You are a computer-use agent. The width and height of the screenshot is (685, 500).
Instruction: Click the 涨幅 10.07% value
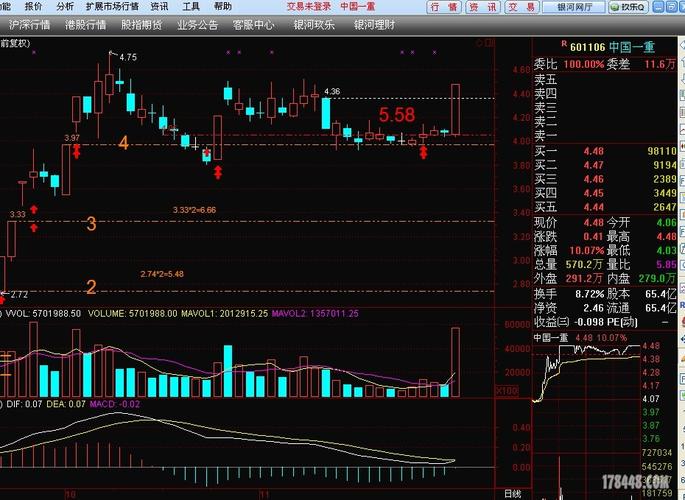(586, 251)
